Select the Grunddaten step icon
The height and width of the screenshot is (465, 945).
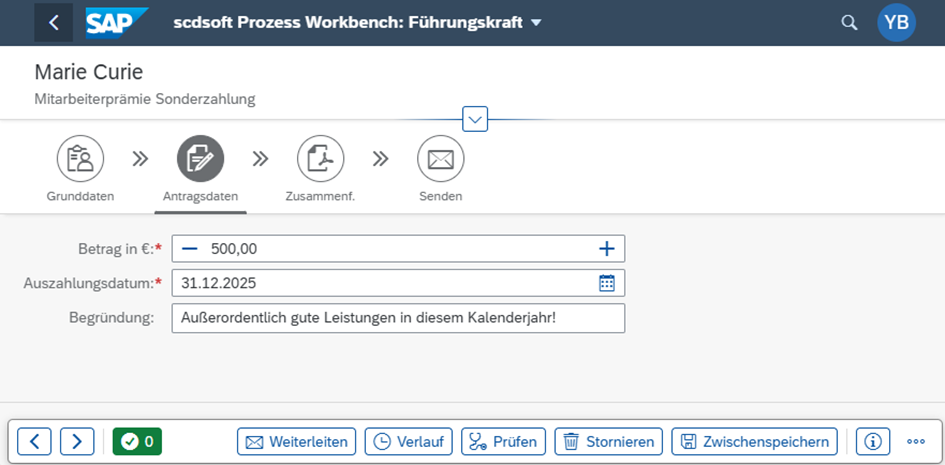[80, 158]
